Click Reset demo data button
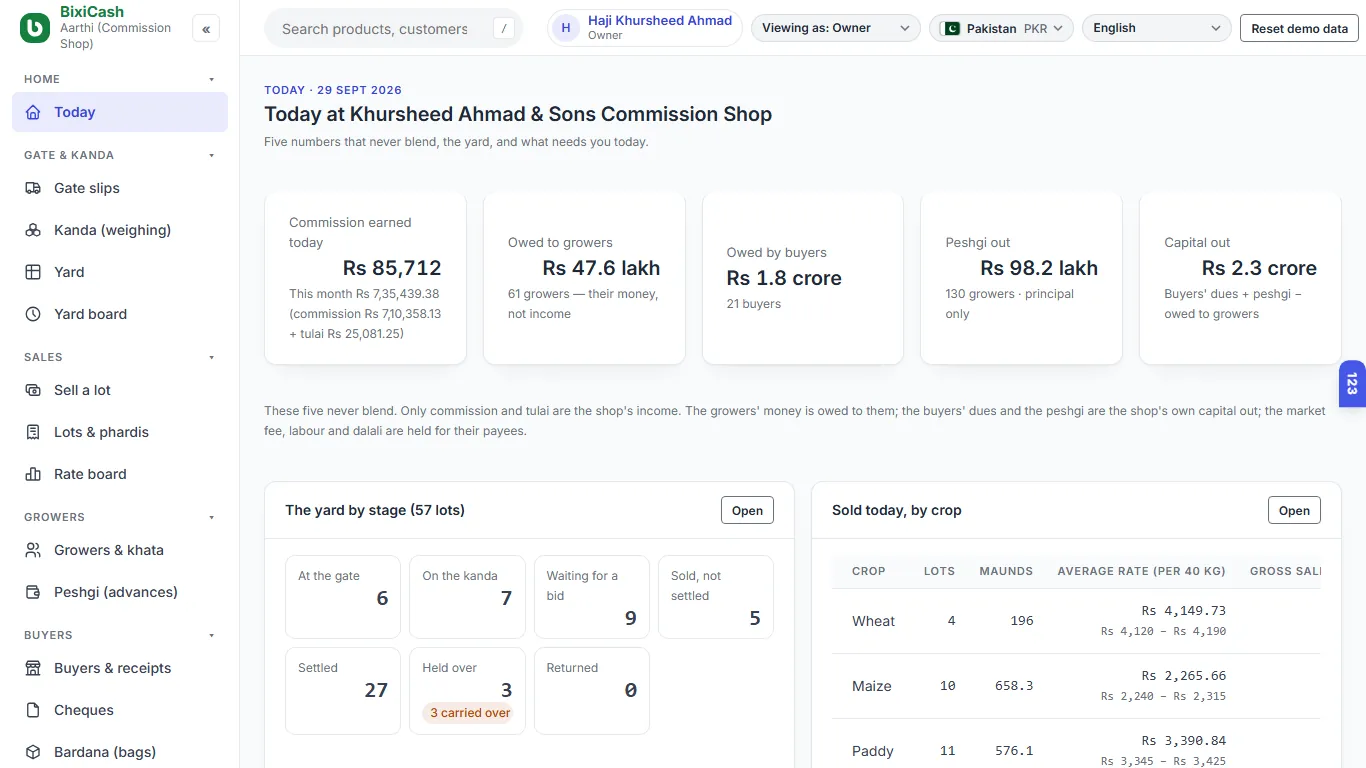This screenshot has height=768, width=1366. click(x=1299, y=28)
